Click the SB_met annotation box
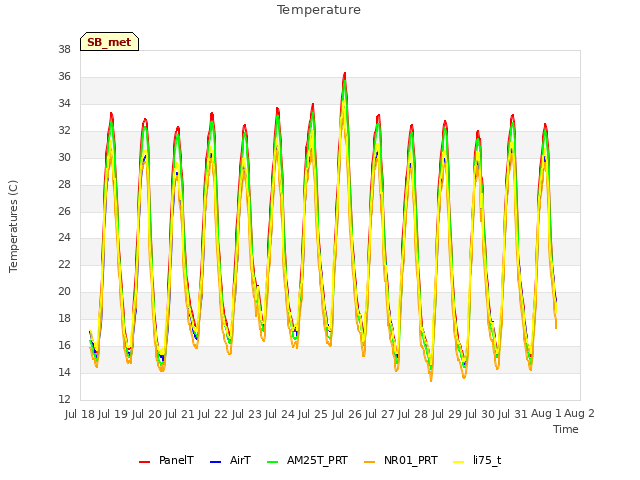Image resolution: width=640 pixels, height=480 pixels. click(x=109, y=42)
